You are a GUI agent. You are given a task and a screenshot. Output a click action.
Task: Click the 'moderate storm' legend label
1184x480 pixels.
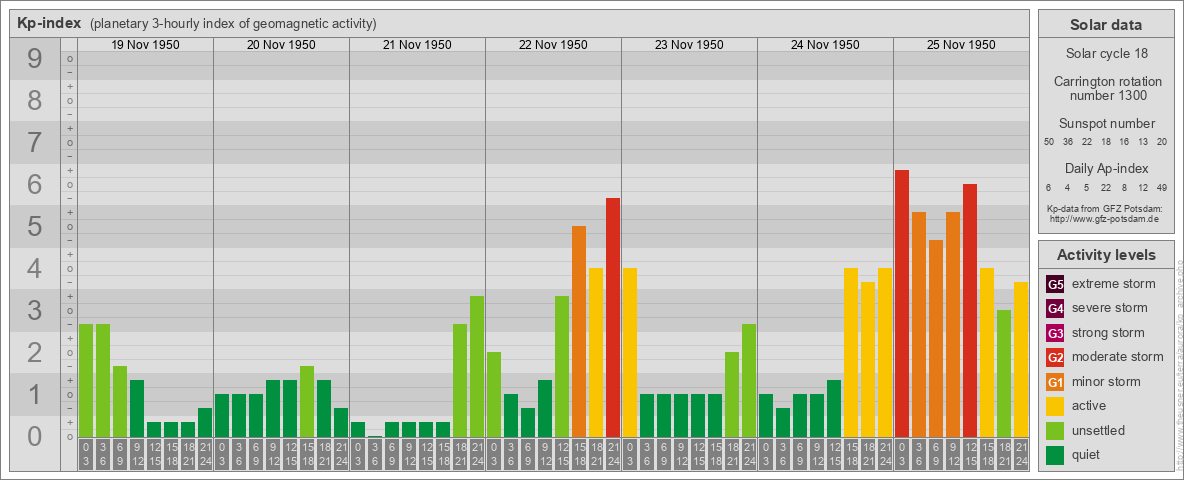1118,357
